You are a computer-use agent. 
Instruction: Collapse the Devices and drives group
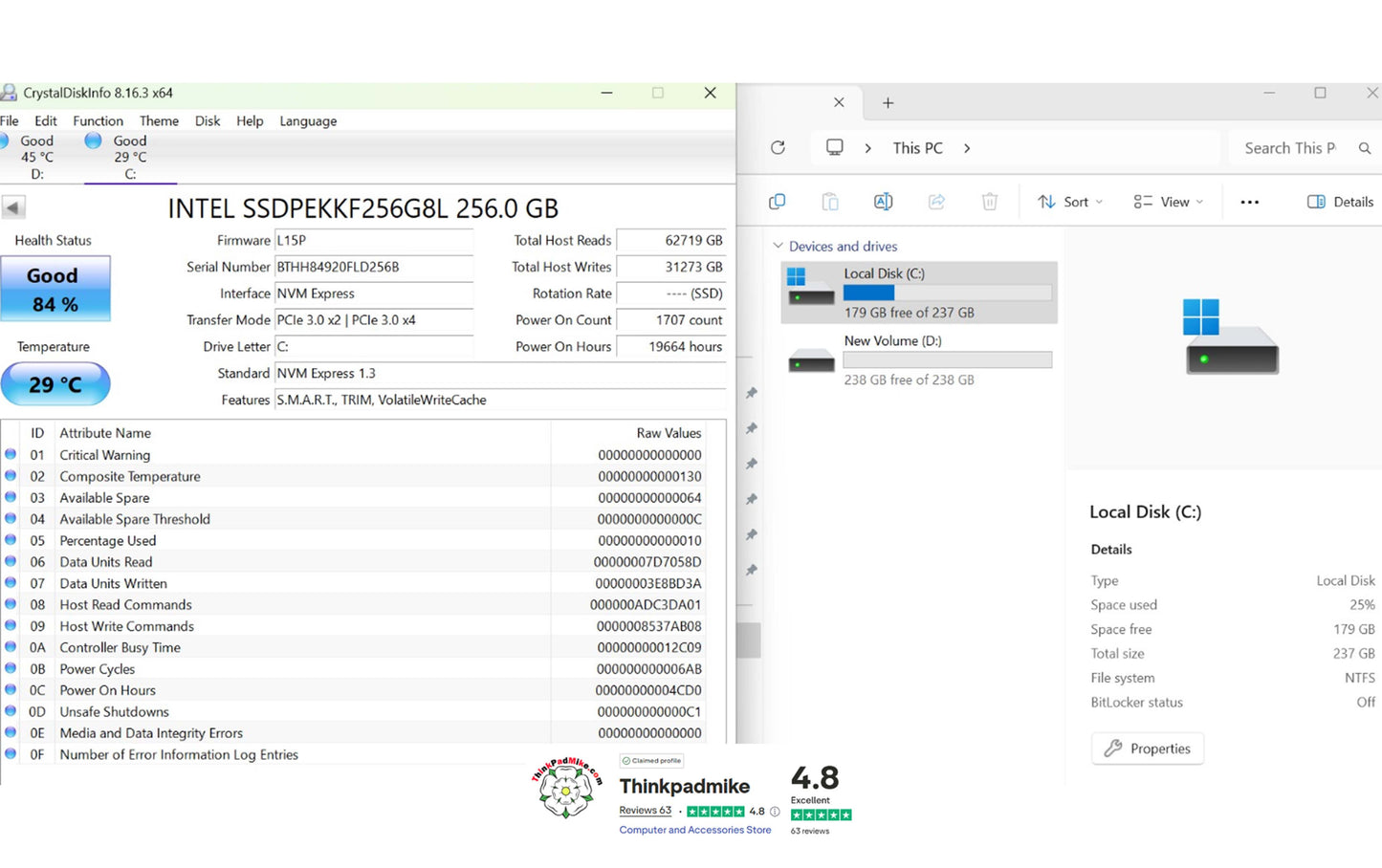[778, 246]
